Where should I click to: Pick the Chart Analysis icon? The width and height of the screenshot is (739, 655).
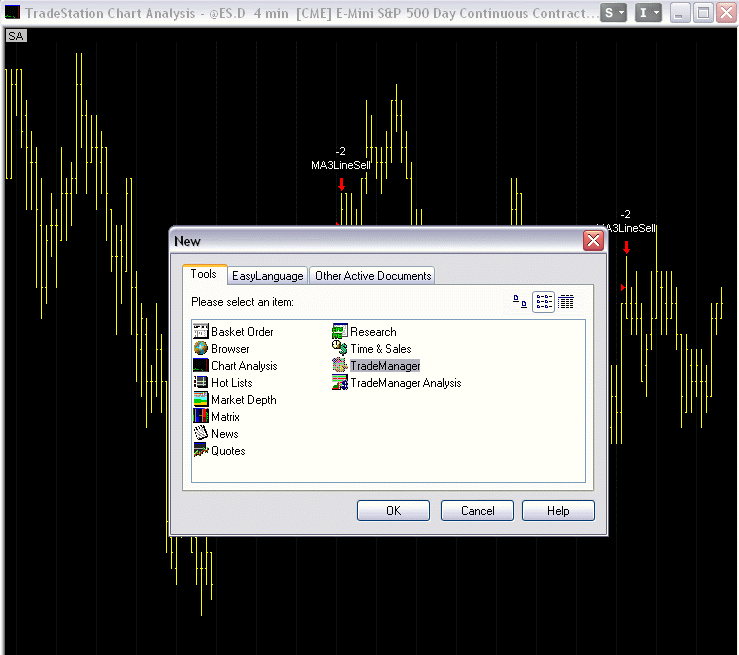pyautogui.click(x=201, y=366)
